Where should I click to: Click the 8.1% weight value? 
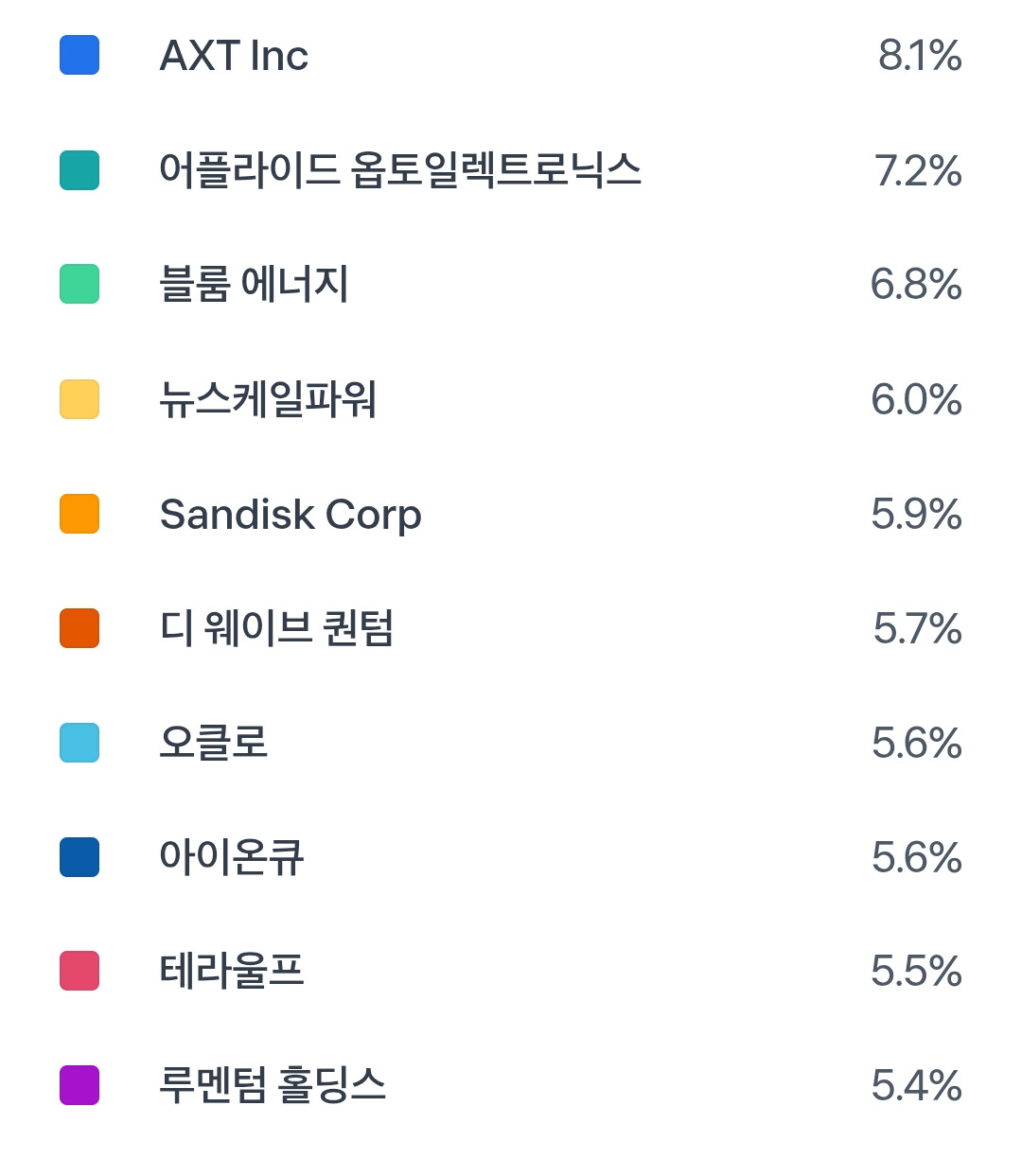point(920,56)
